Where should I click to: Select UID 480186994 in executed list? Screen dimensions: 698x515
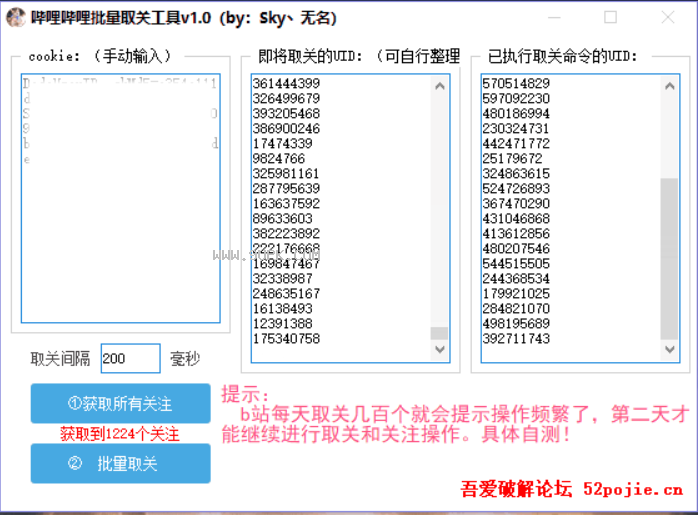pyautogui.click(x=516, y=114)
